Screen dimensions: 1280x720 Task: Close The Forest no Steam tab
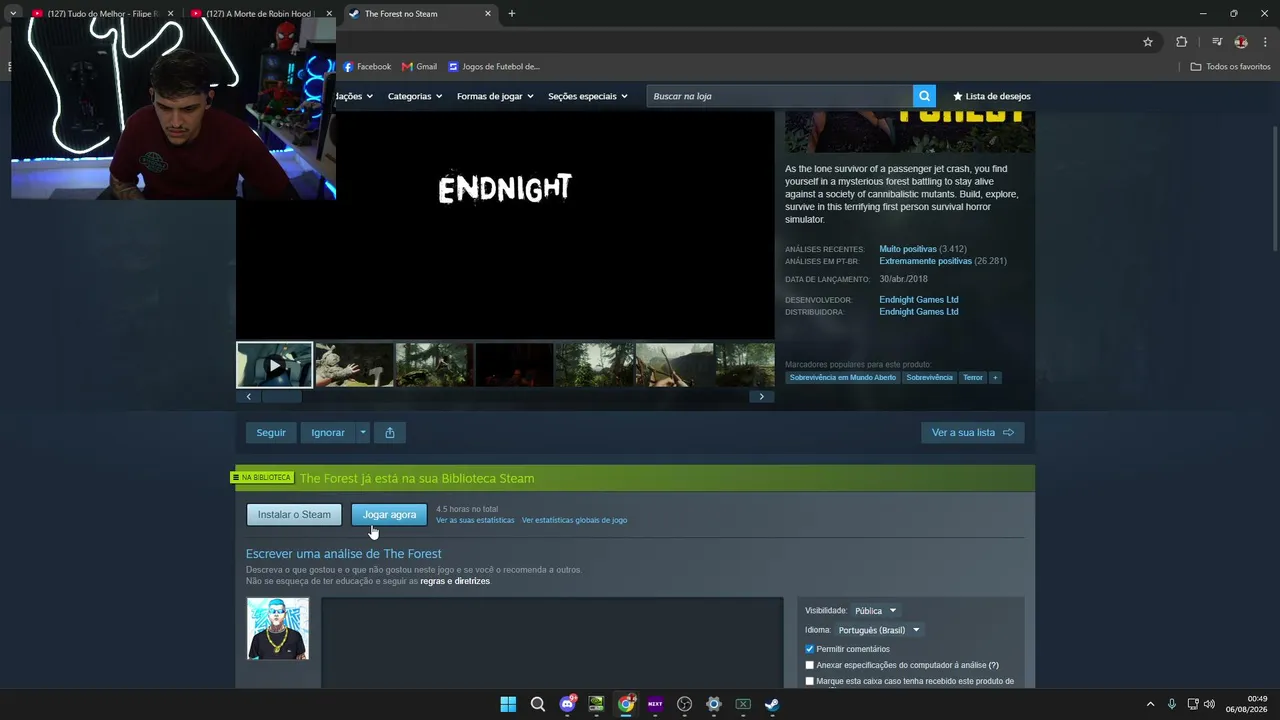488,14
